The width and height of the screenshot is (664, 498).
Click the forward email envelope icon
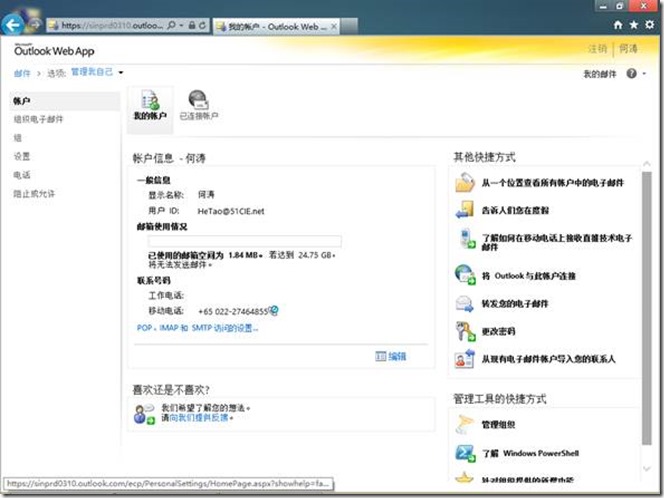pyautogui.click(x=465, y=304)
